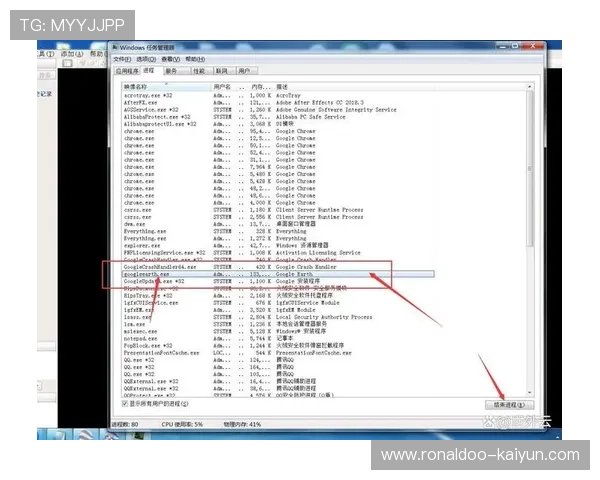
Task: Click Local Security Authority Process description
Action: click(324, 317)
